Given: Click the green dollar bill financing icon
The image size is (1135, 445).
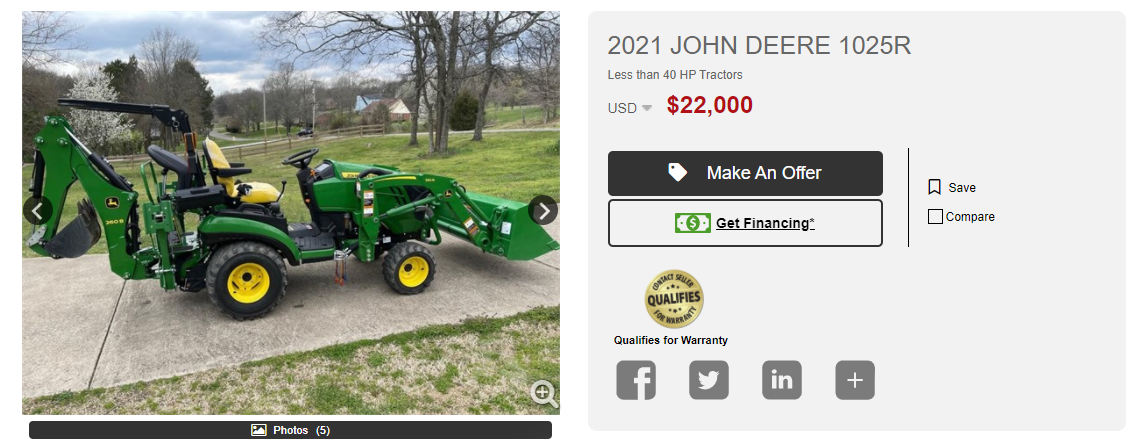Looking at the screenshot, I should [x=693, y=223].
